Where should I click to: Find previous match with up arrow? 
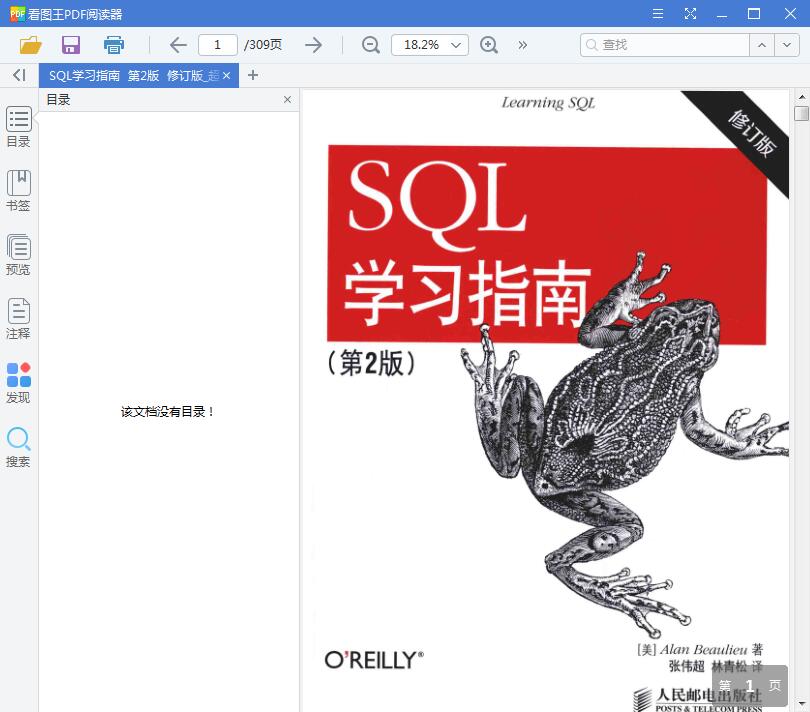coord(761,45)
